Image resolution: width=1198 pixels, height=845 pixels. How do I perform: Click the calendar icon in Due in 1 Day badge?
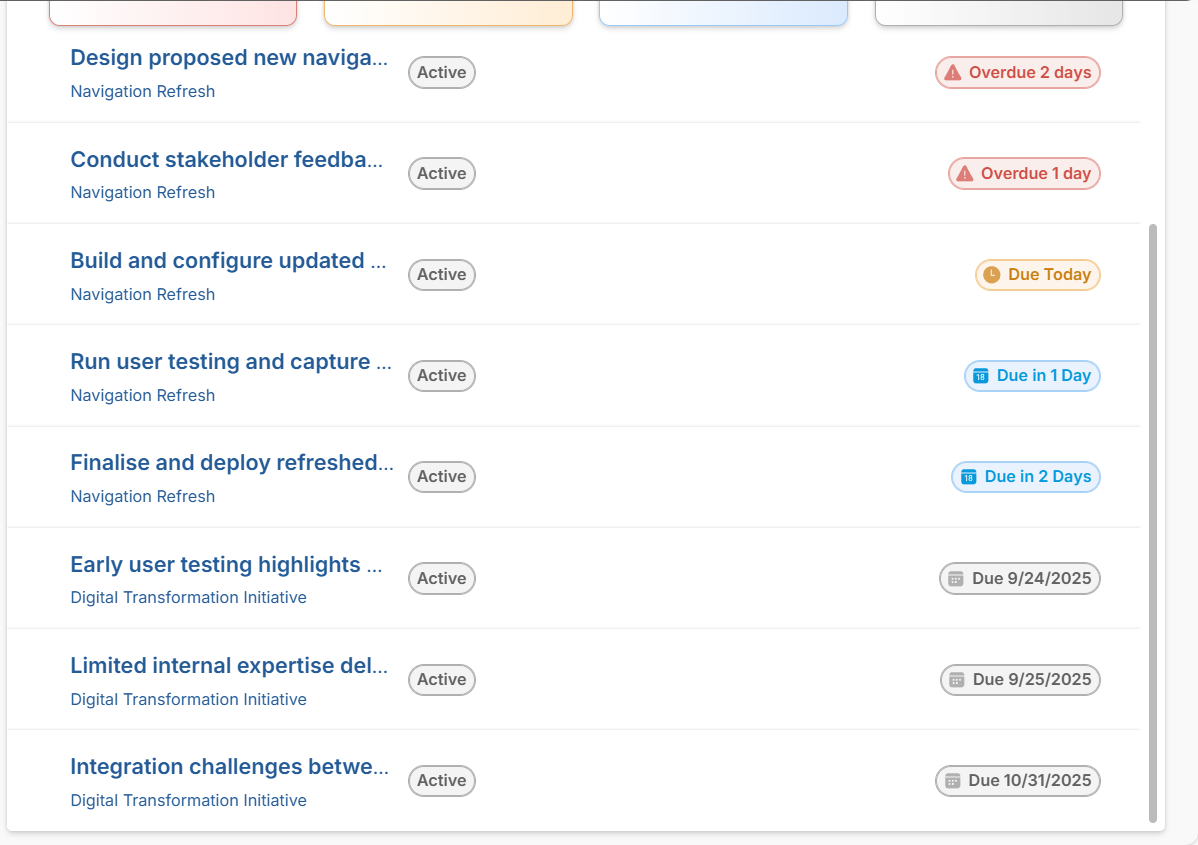[980, 376]
